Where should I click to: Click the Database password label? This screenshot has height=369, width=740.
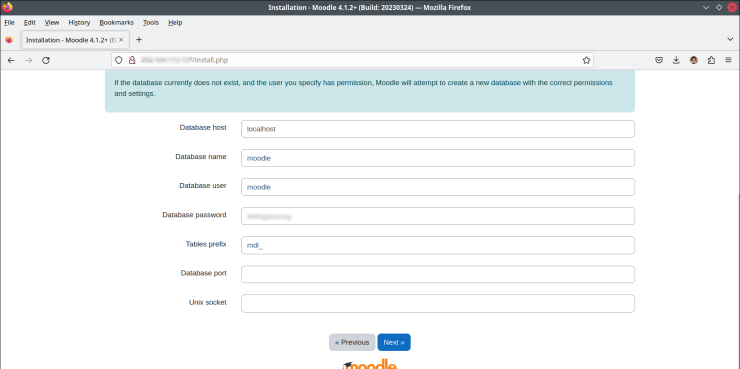coord(194,215)
